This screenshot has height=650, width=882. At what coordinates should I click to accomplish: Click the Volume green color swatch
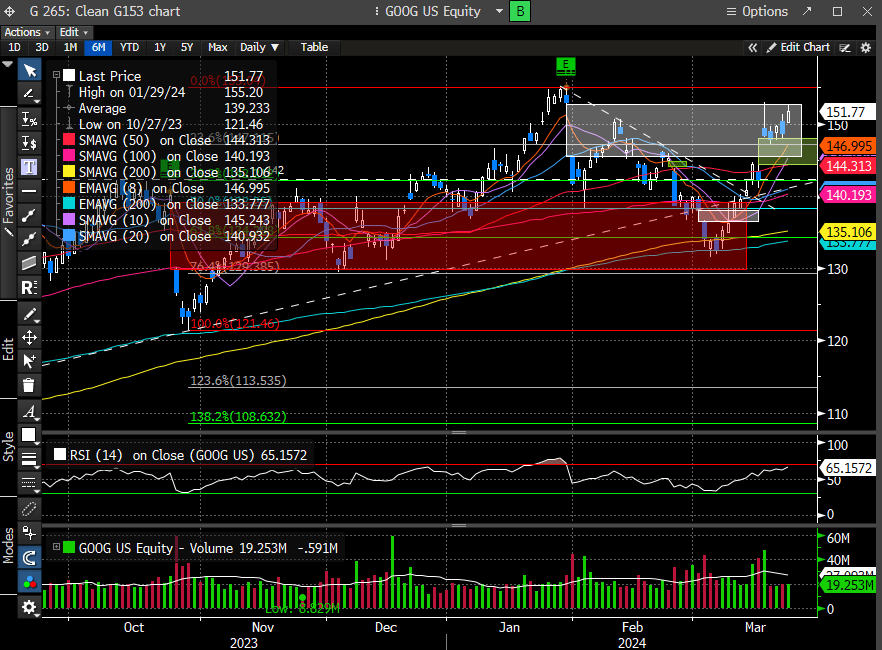[69, 548]
